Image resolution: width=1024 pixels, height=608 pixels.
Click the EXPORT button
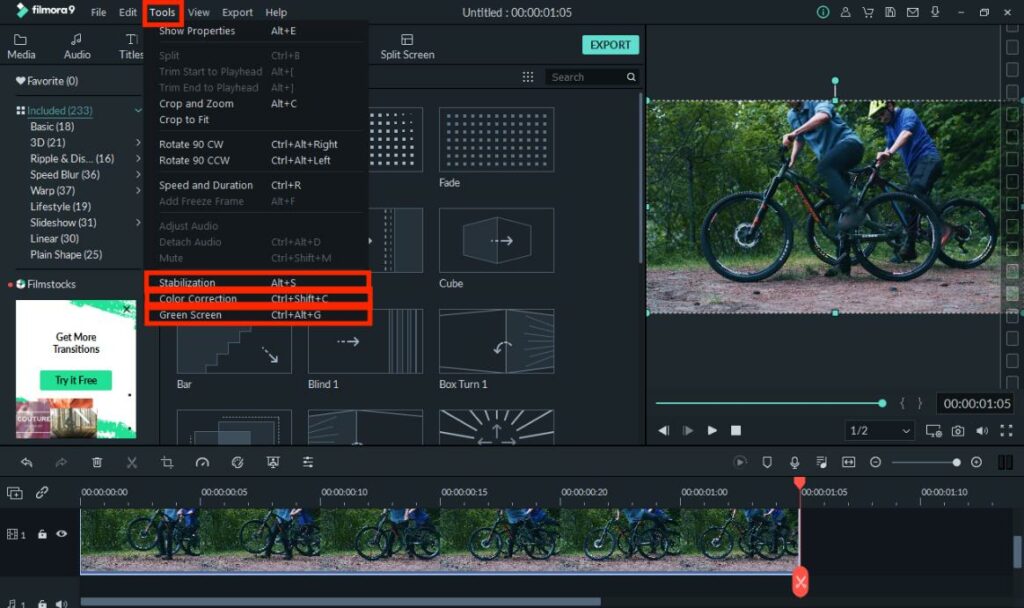610,45
